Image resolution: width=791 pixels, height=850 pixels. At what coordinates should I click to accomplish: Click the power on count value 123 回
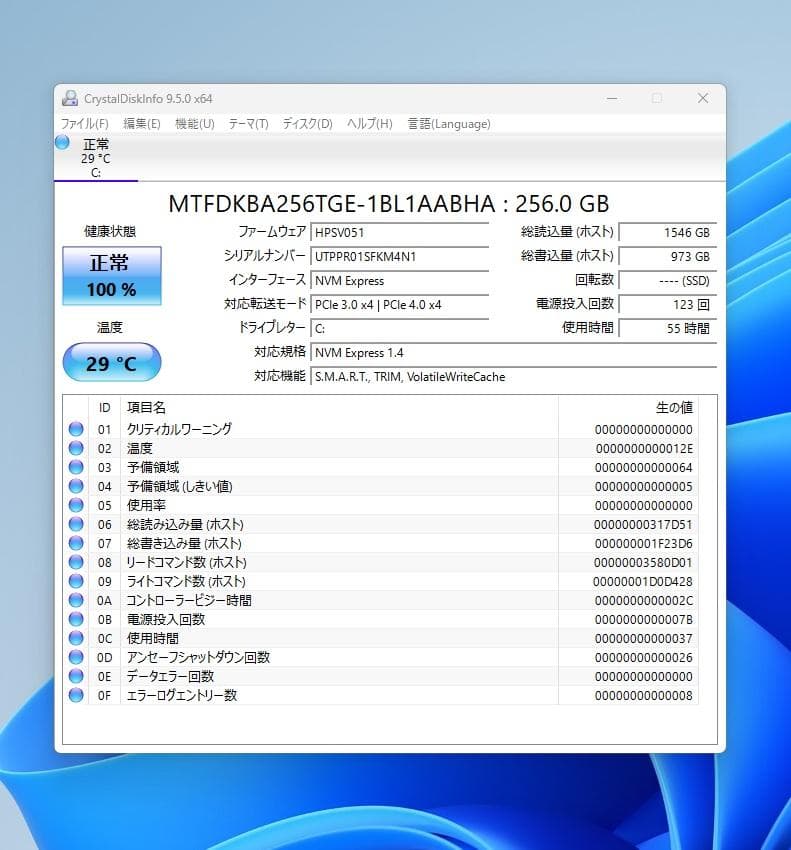667,305
